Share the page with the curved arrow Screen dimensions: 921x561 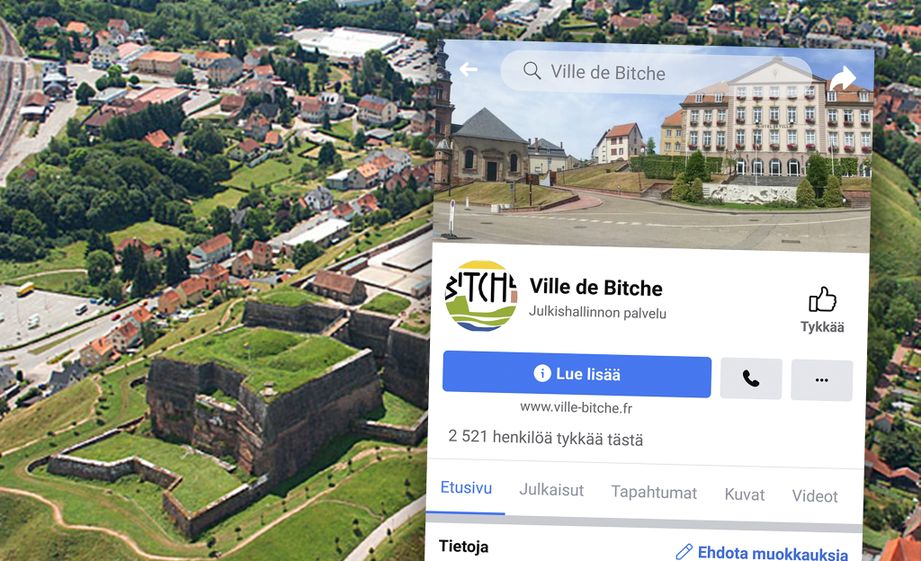[842, 79]
